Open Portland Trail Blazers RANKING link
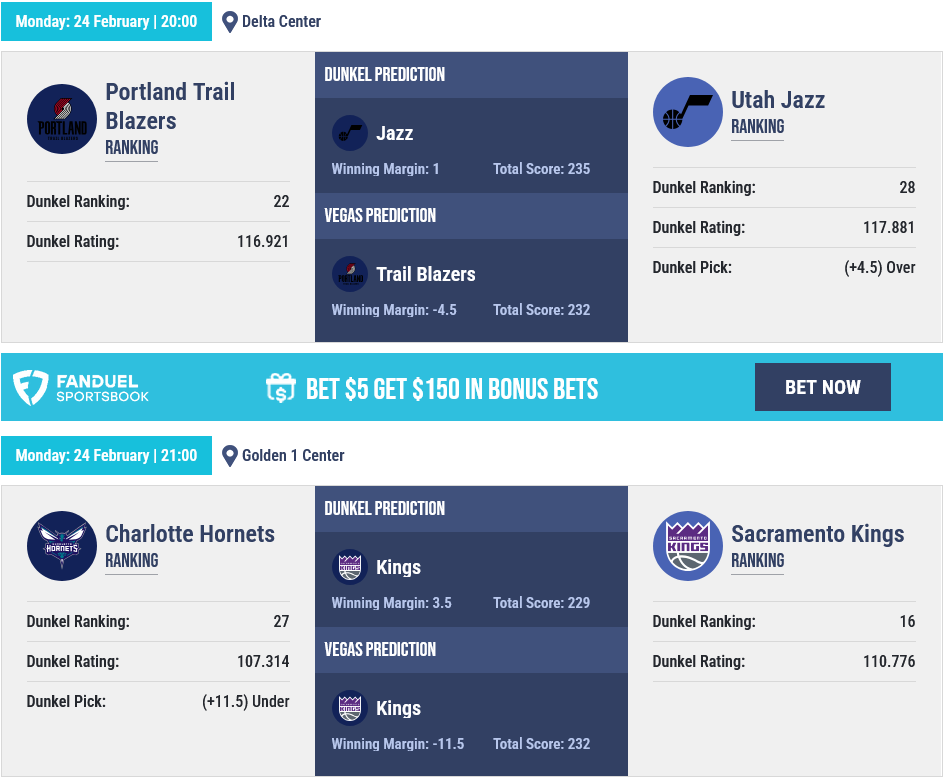Viewport: 944px width, 778px height. pos(132,148)
